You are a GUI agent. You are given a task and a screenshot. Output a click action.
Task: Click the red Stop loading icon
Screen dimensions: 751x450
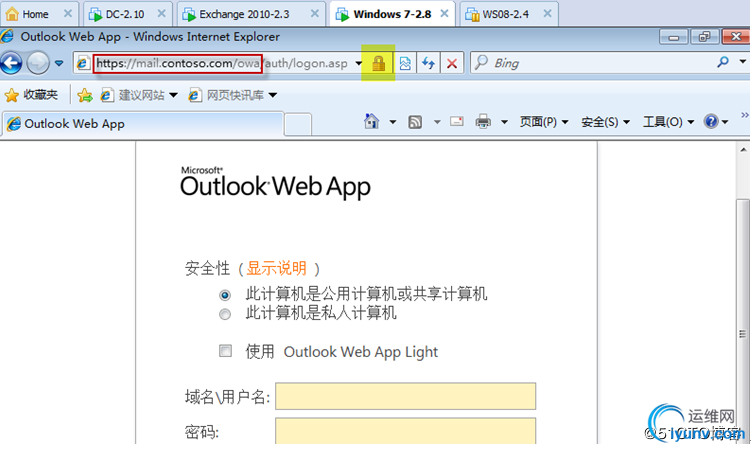tap(451, 63)
